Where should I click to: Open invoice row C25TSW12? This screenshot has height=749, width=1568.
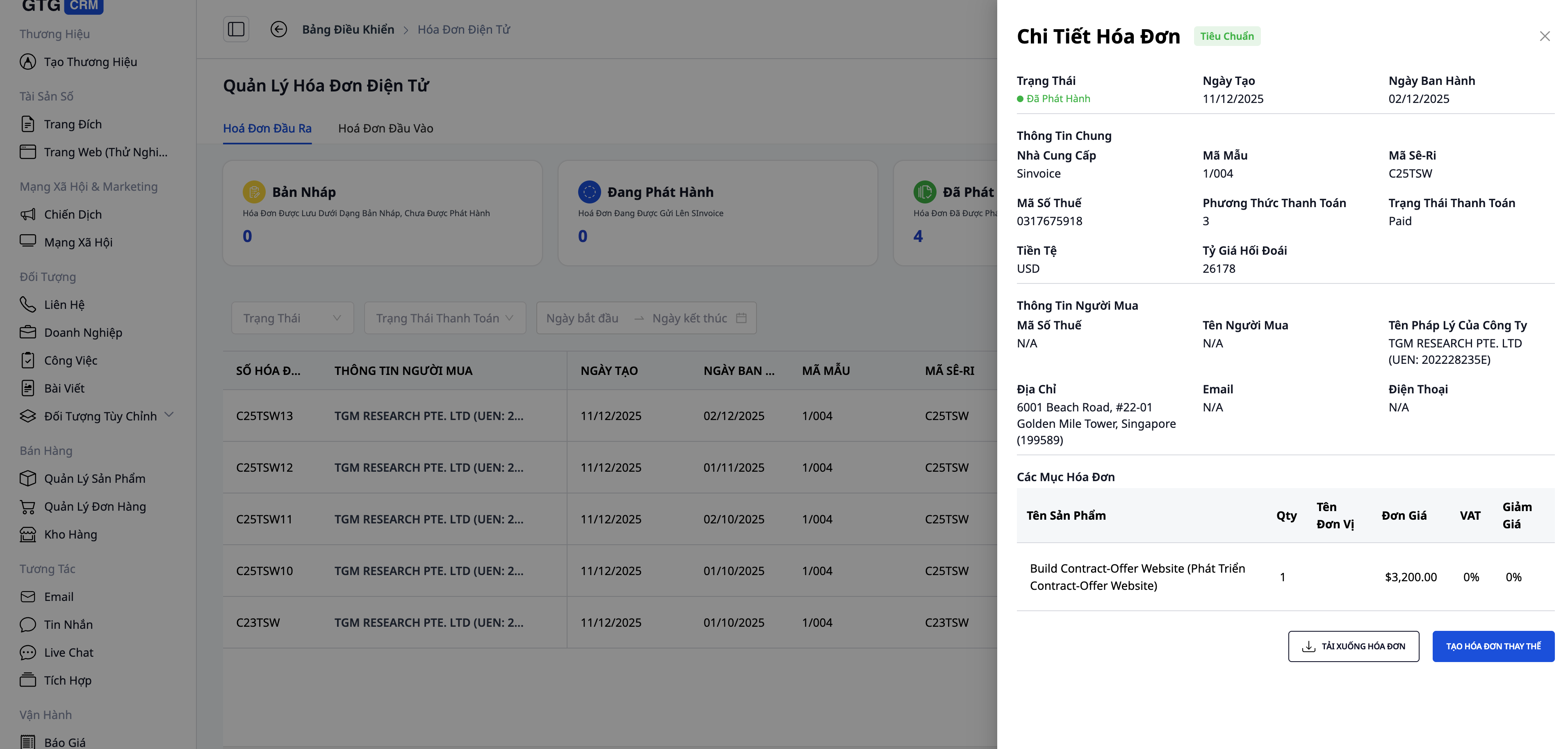[x=264, y=468]
